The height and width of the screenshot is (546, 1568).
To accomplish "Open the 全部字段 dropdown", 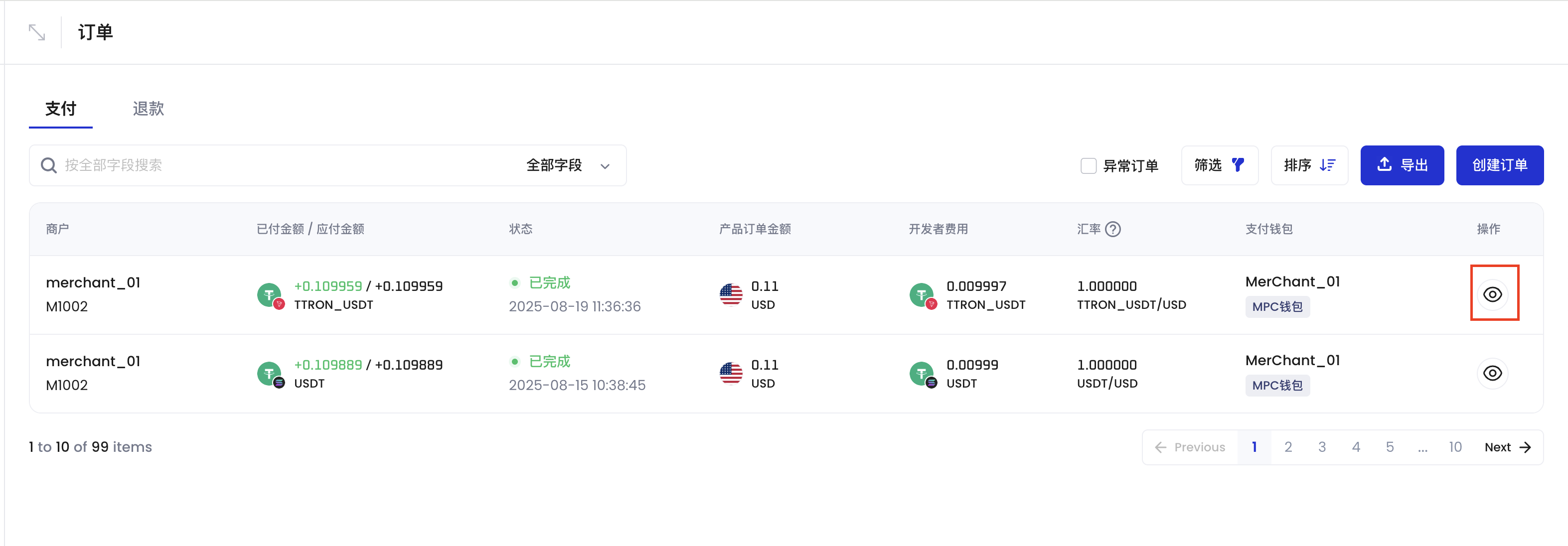I will coord(566,165).
